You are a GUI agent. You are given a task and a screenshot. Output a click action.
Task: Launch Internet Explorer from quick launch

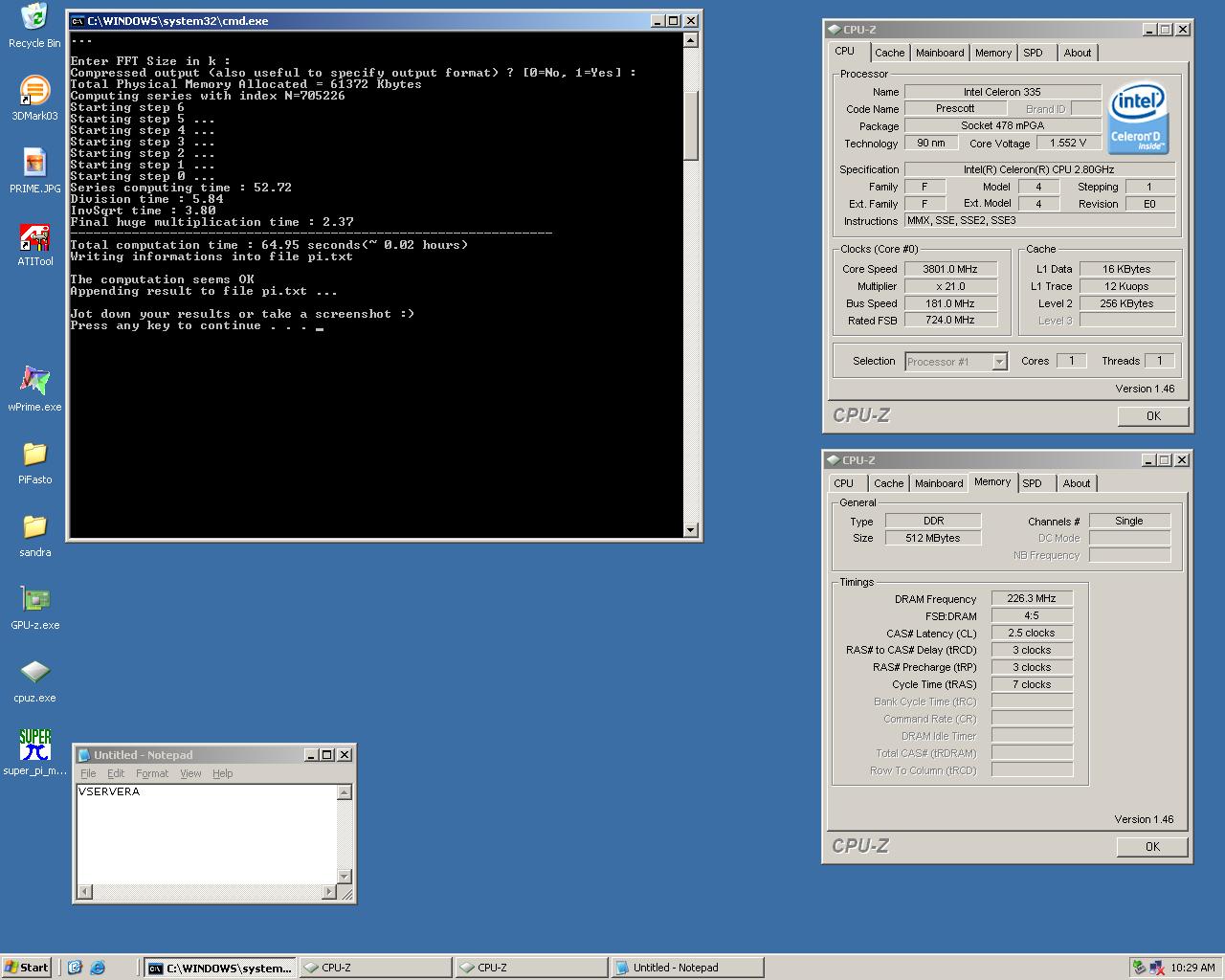coord(97,968)
